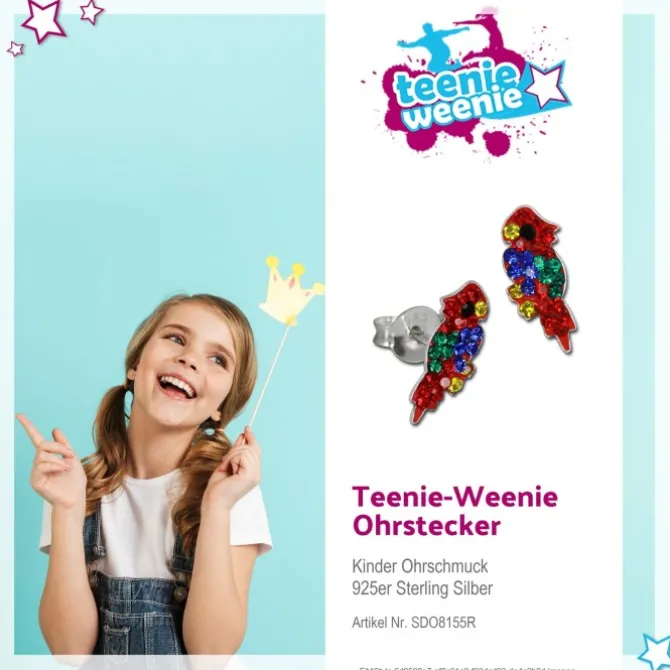
Task: Select the upper right parrot earring
Action: point(538,279)
